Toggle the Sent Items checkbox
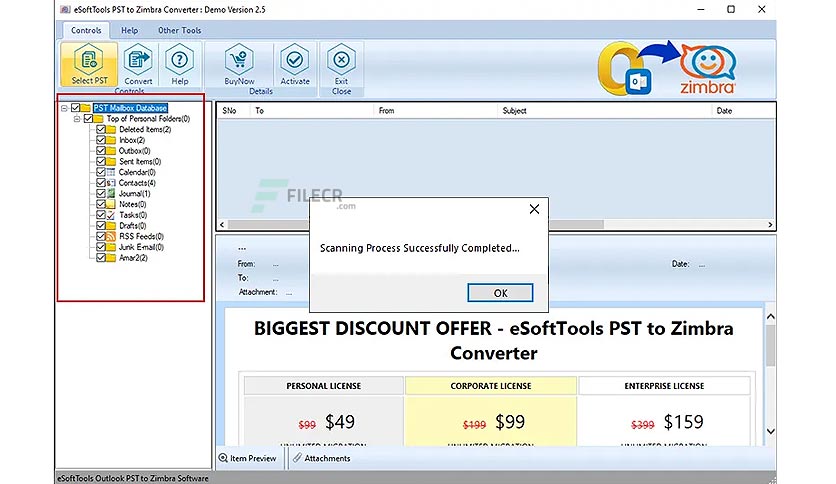Viewport: 836px width, 484px height. tap(101, 162)
